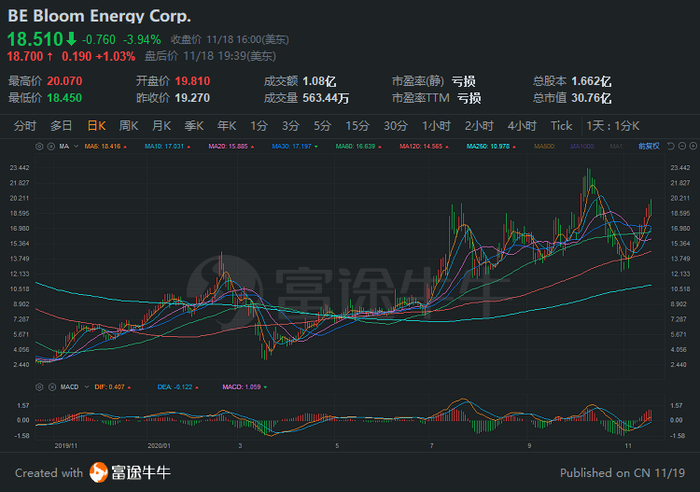Expand the MACD indicator dropdown arrow
The height and width of the screenshot is (492, 700).
pos(87,387)
